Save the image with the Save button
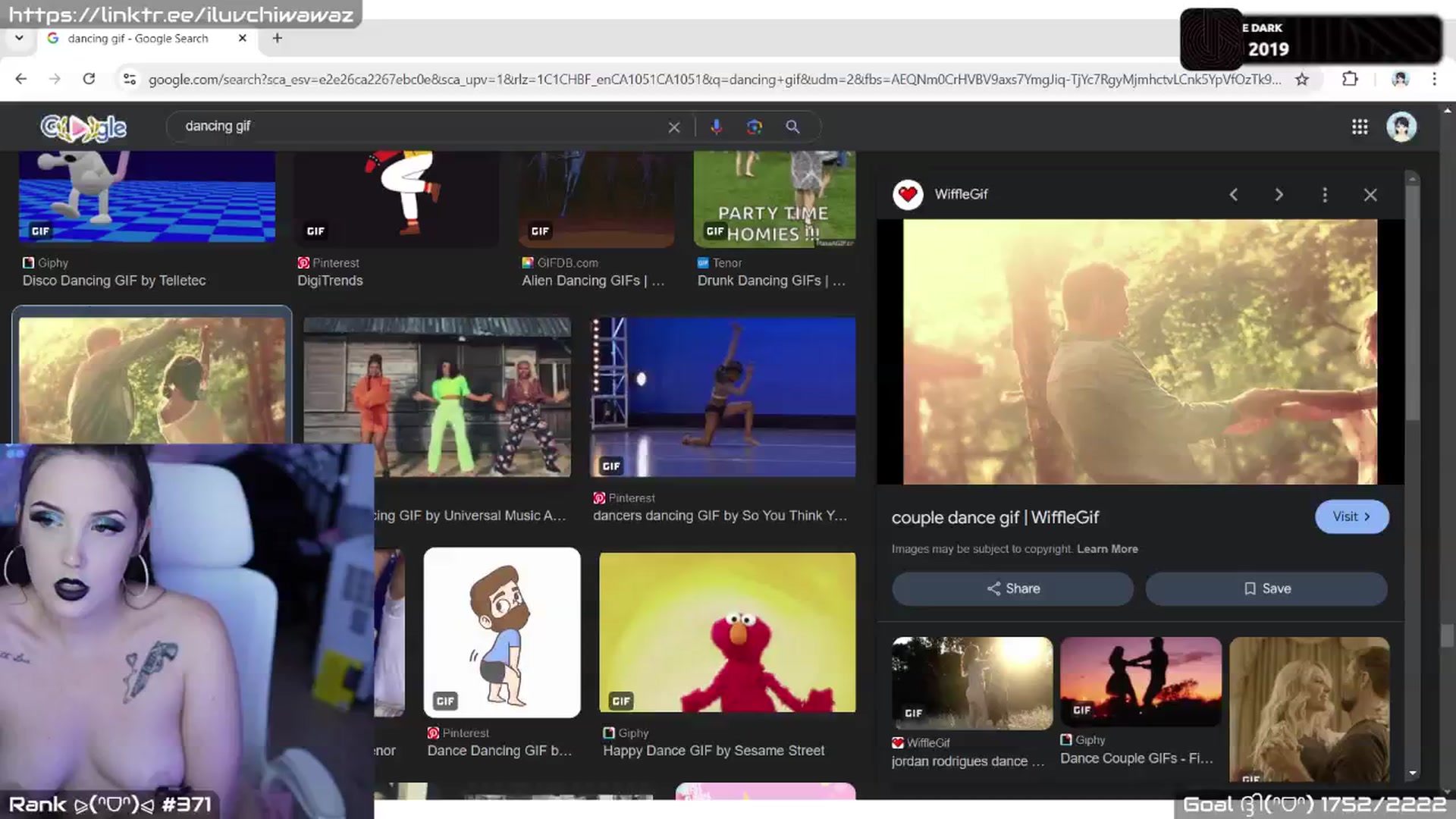 click(1266, 588)
